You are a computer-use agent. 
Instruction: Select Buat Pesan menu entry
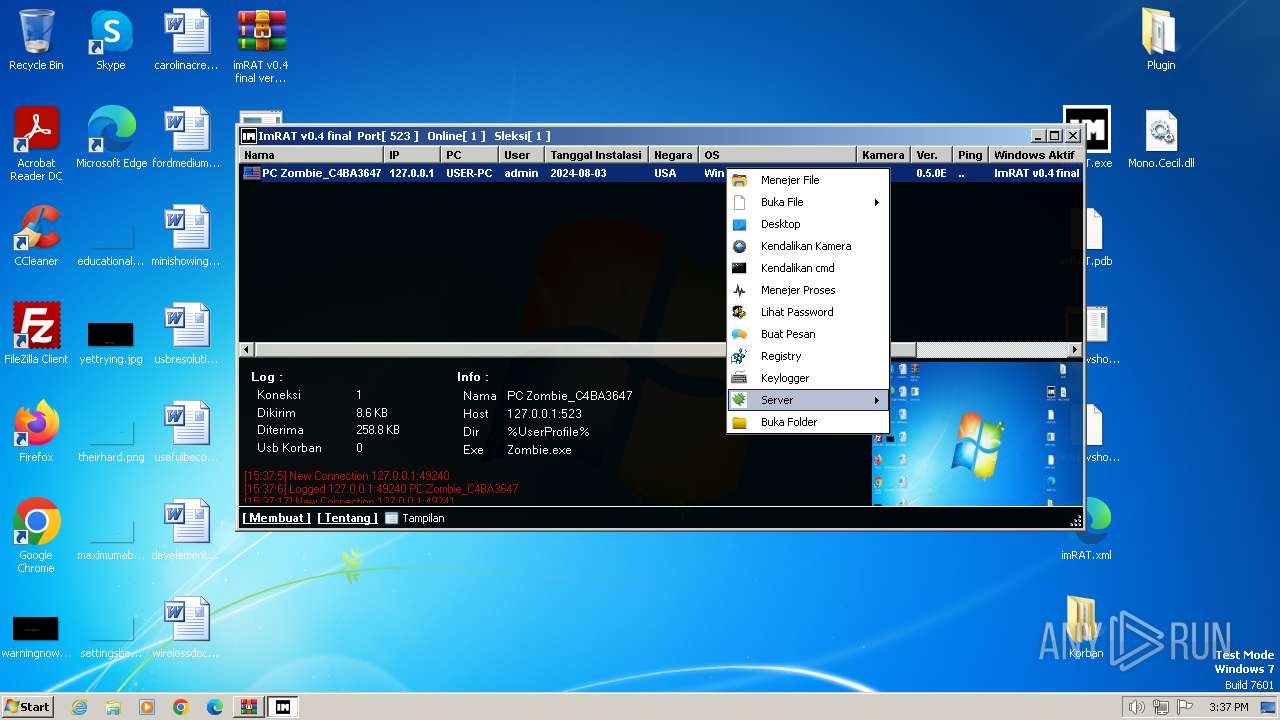click(x=808, y=334)
